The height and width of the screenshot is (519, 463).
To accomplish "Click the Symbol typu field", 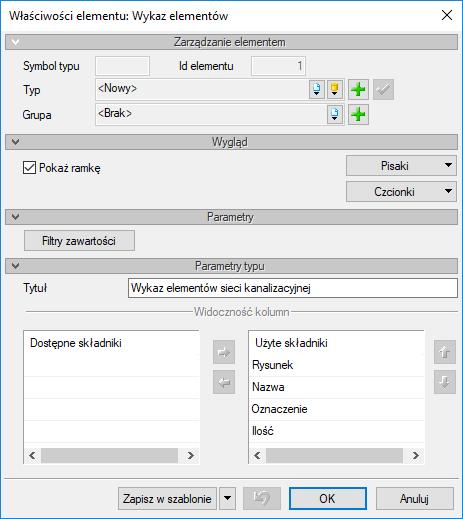I will [x=122, y=66].
